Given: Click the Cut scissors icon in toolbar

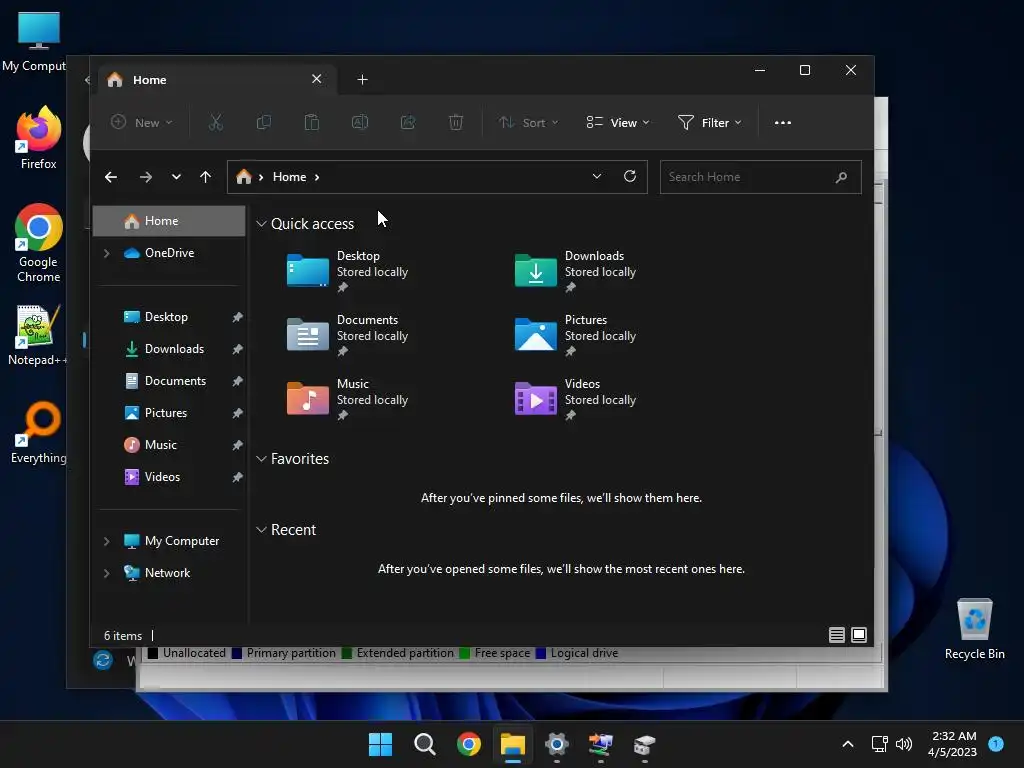Looking at the screenshot, I should (216, 123).
